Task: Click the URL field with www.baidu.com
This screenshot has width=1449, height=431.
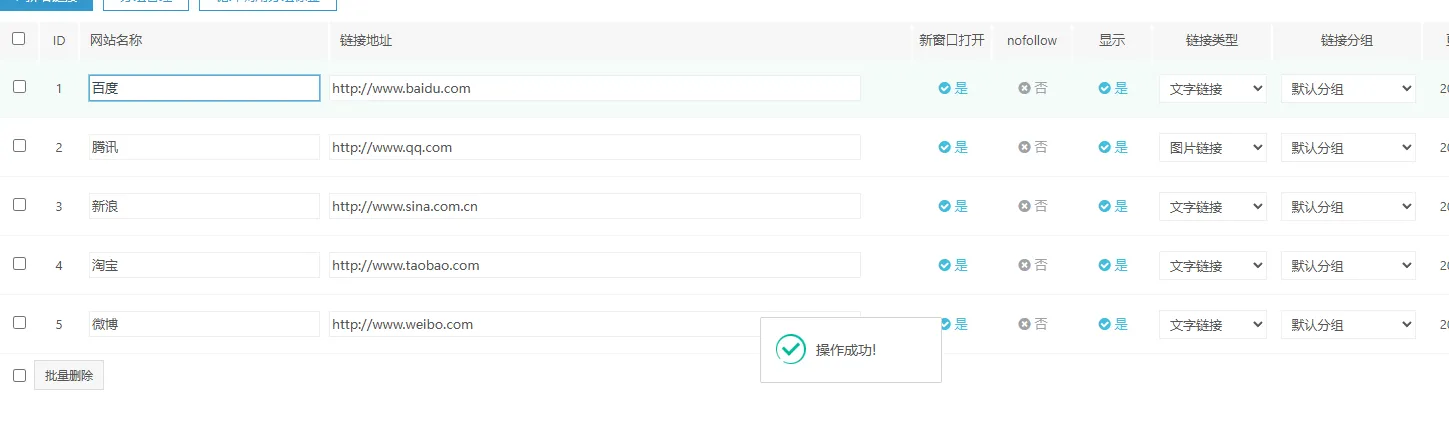Action: point(595,88)
